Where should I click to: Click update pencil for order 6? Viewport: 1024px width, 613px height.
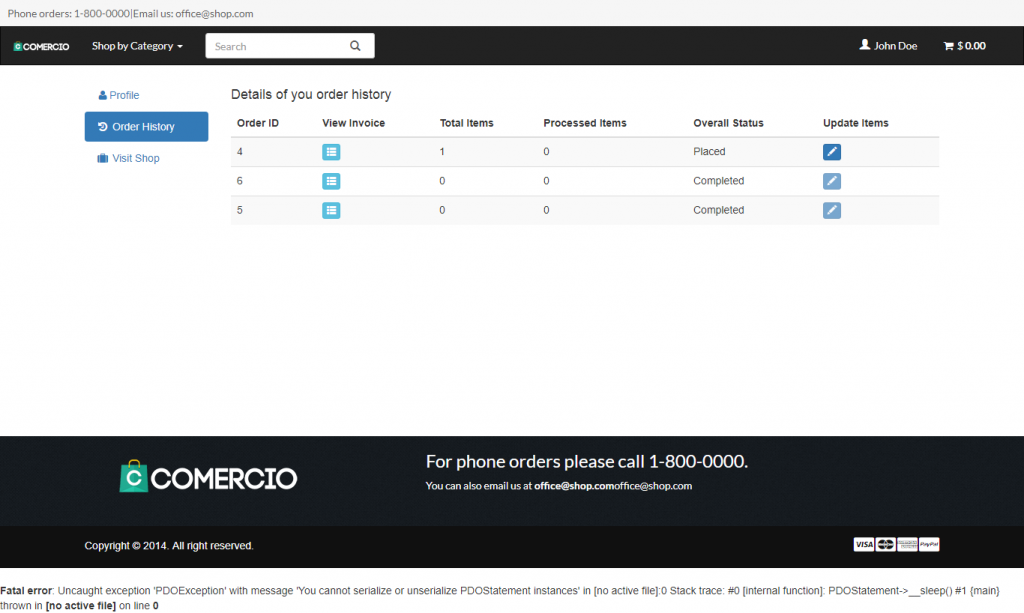[x=832, y=181]
